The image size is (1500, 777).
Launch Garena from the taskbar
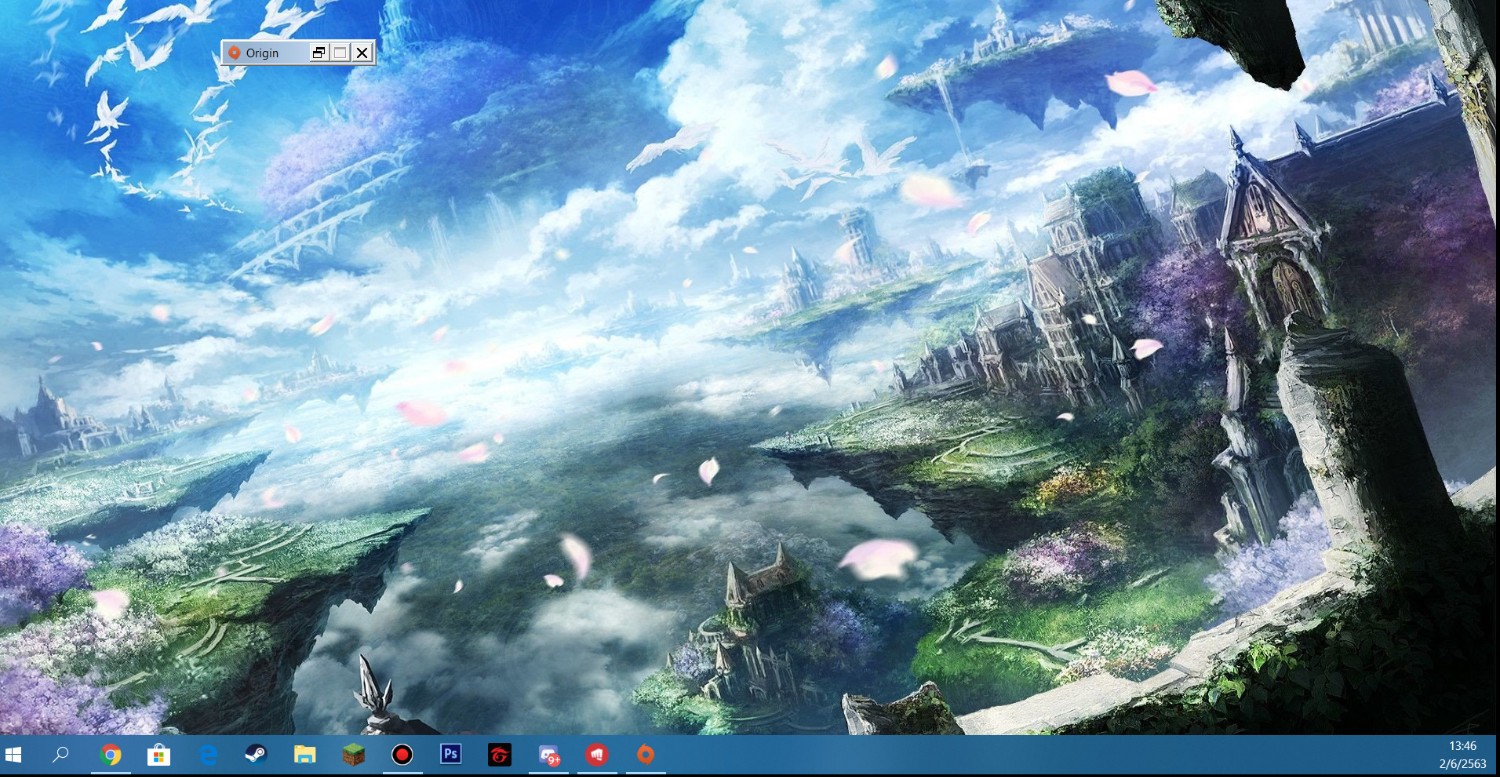click(500, 755)
